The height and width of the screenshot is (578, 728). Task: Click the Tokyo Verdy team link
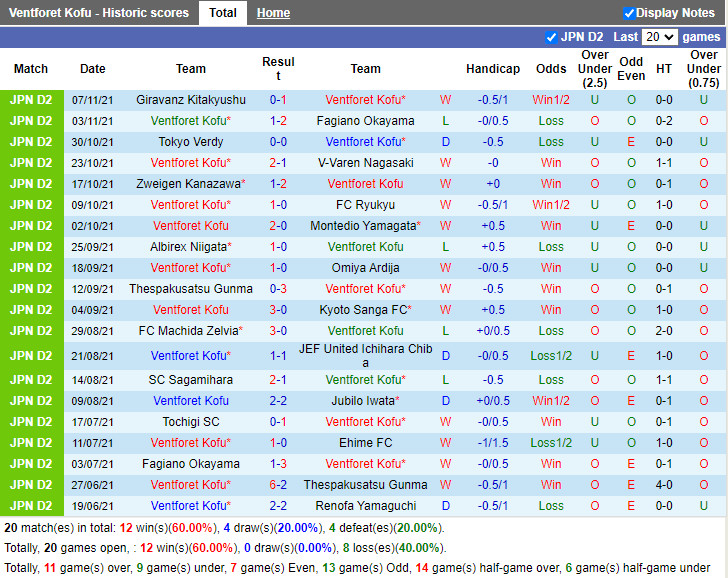(x=190, y=142)
